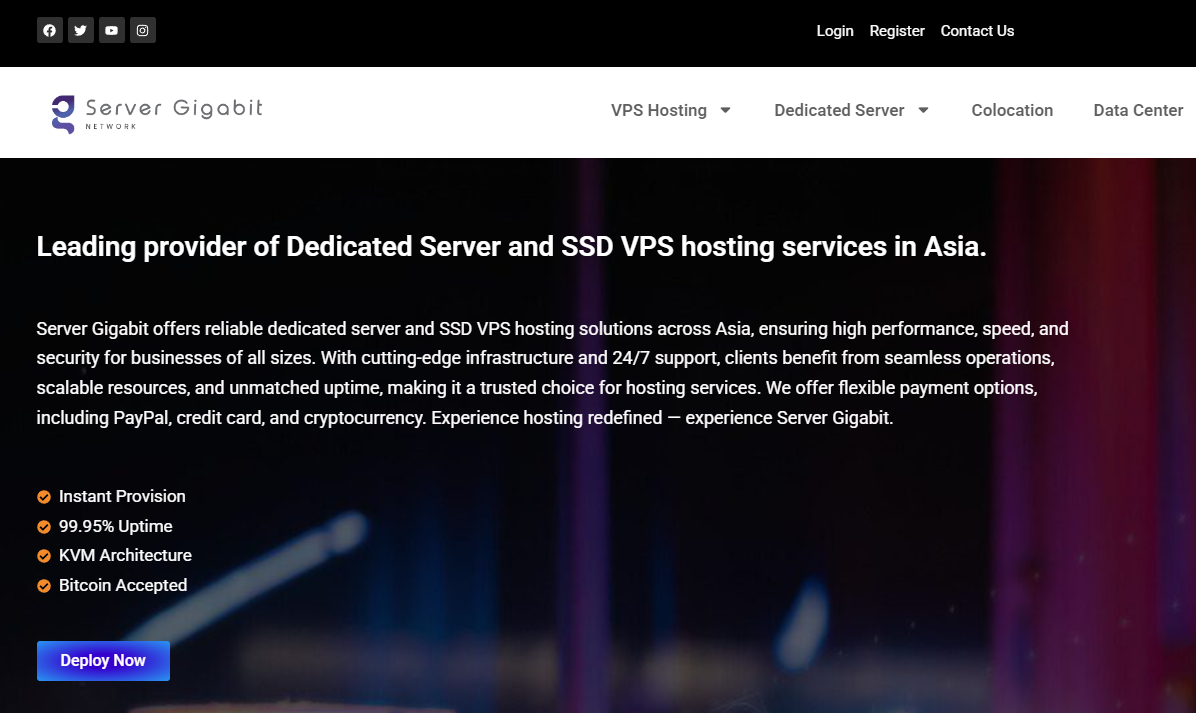Click the Login link
The image size is (1196, 713).
[835, 31]
